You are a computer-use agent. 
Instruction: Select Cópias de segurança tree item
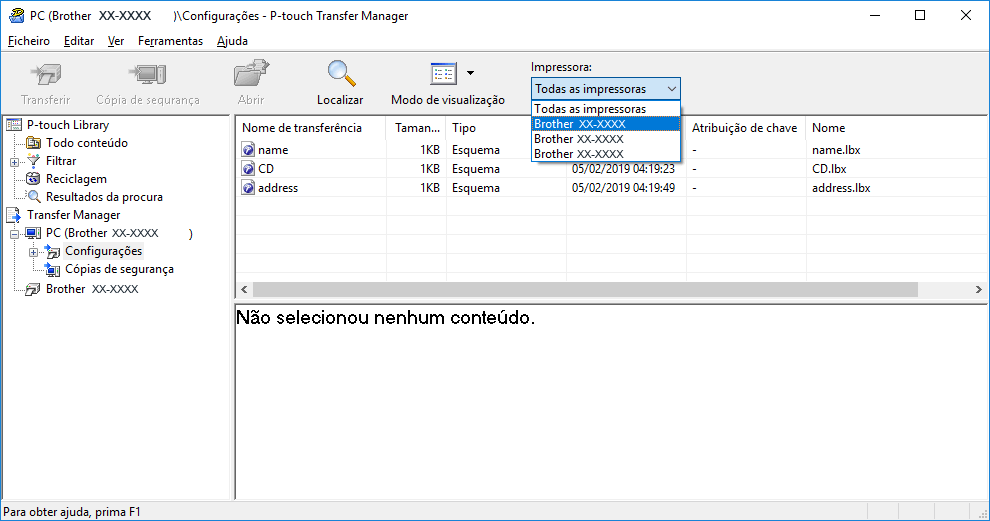tap(119, 269)
